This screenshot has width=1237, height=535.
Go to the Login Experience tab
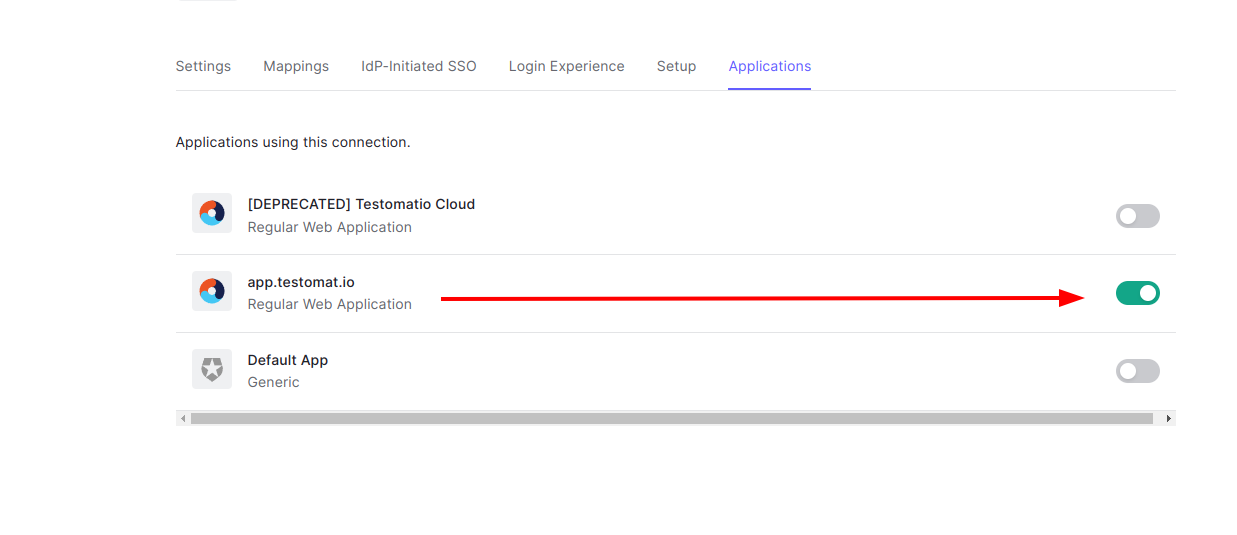pyautogui.click(x=566, y=66)
